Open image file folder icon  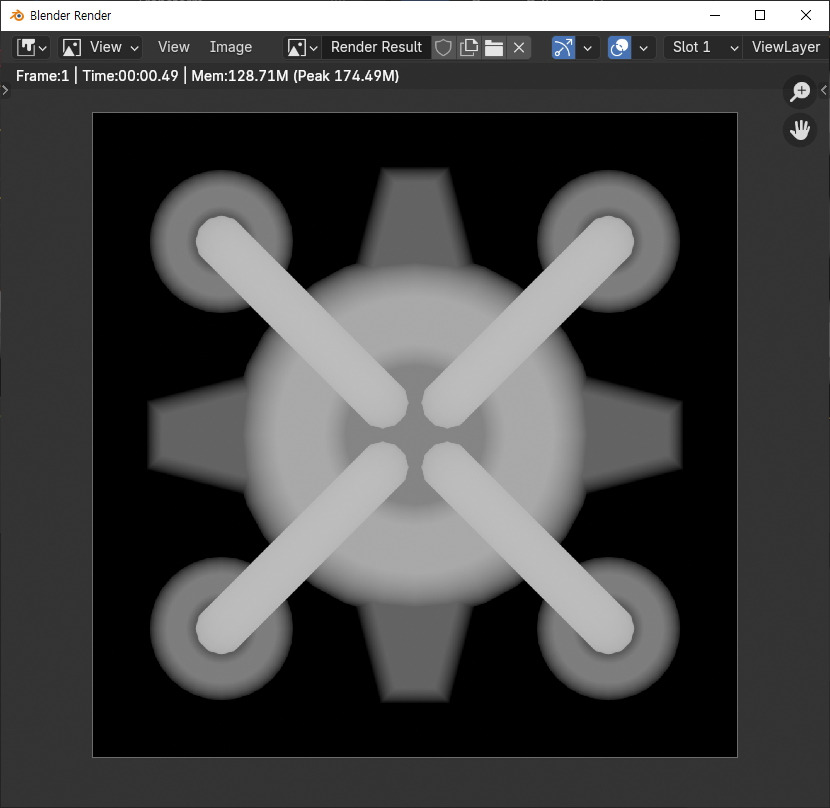(x=494, y=48)
